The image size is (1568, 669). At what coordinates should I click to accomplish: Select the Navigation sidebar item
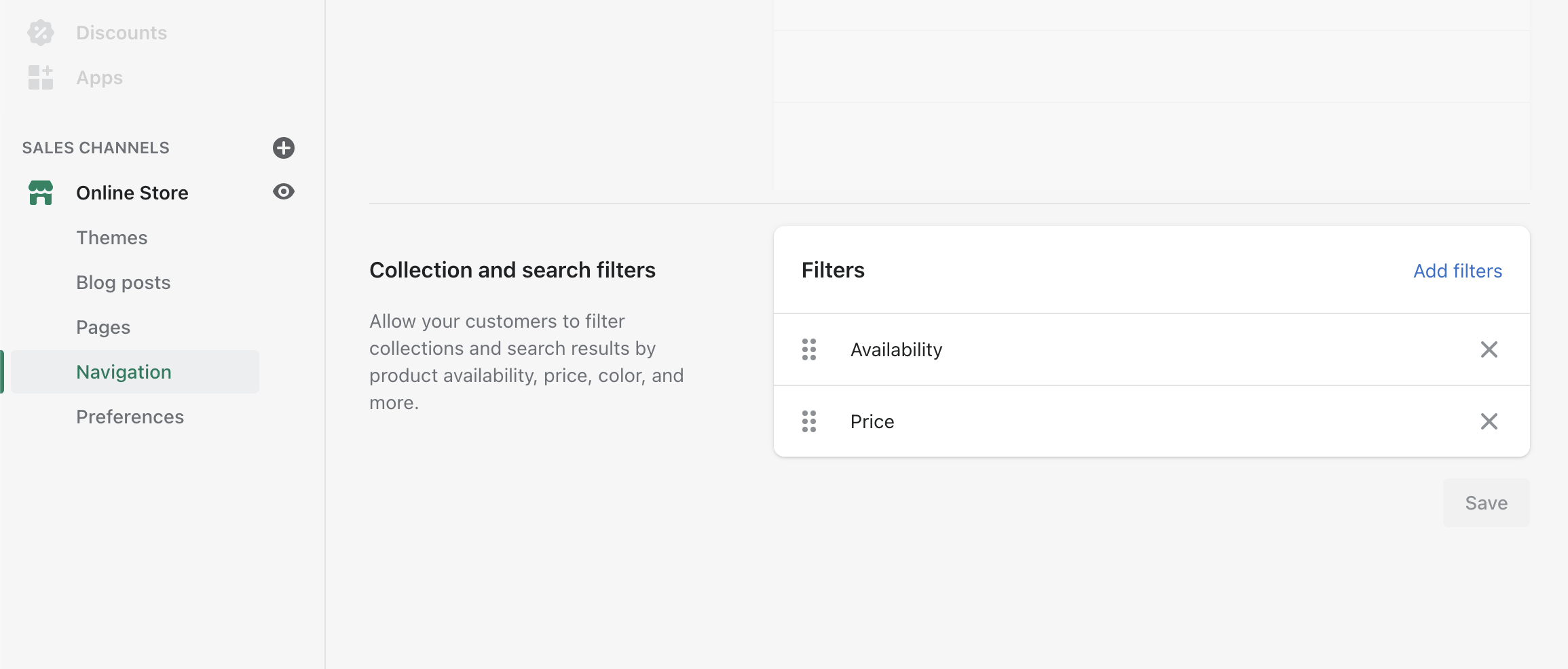[x=124, y=372]
